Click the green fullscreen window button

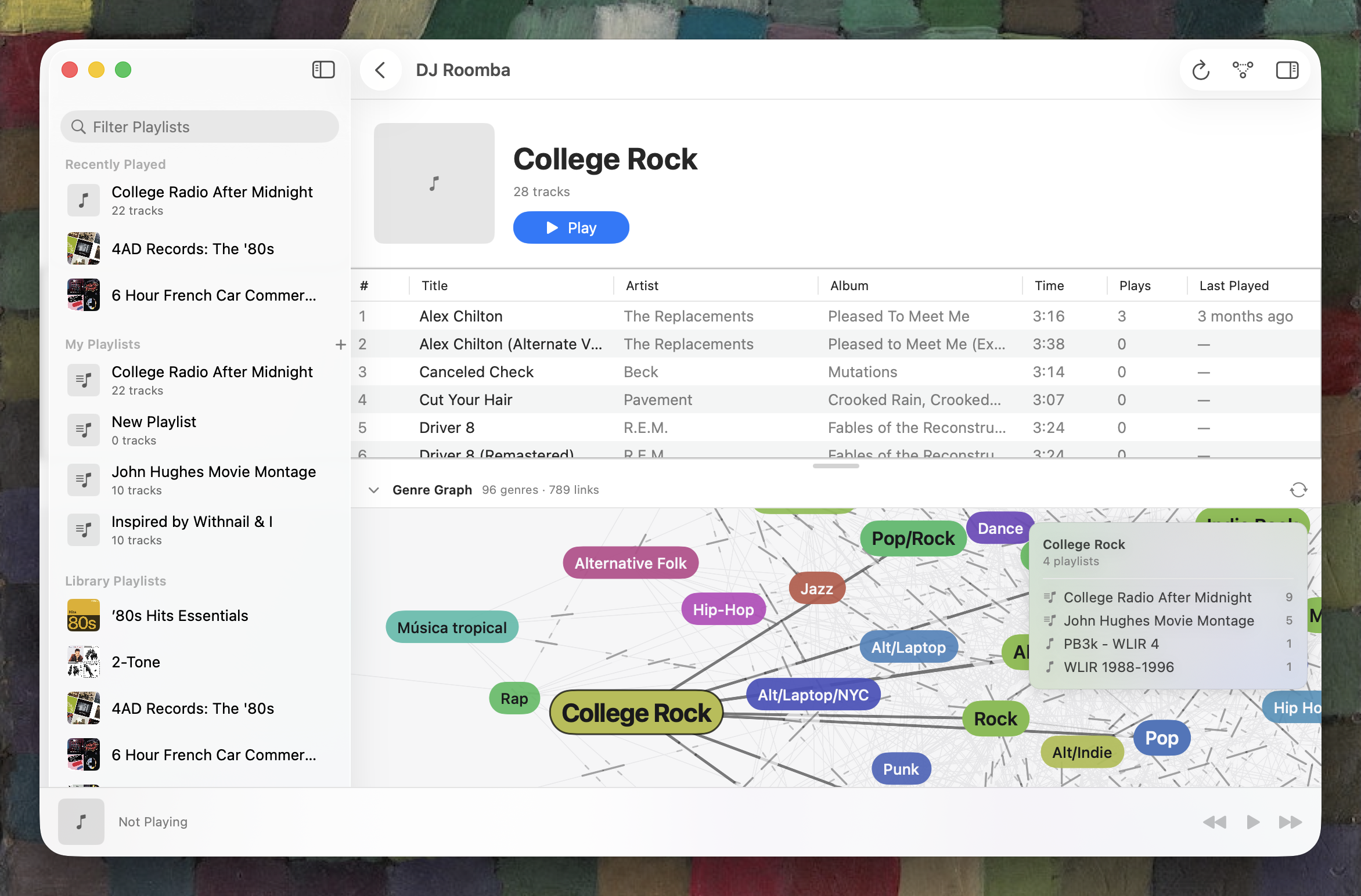pyautogui.click(x=123, y=70)
